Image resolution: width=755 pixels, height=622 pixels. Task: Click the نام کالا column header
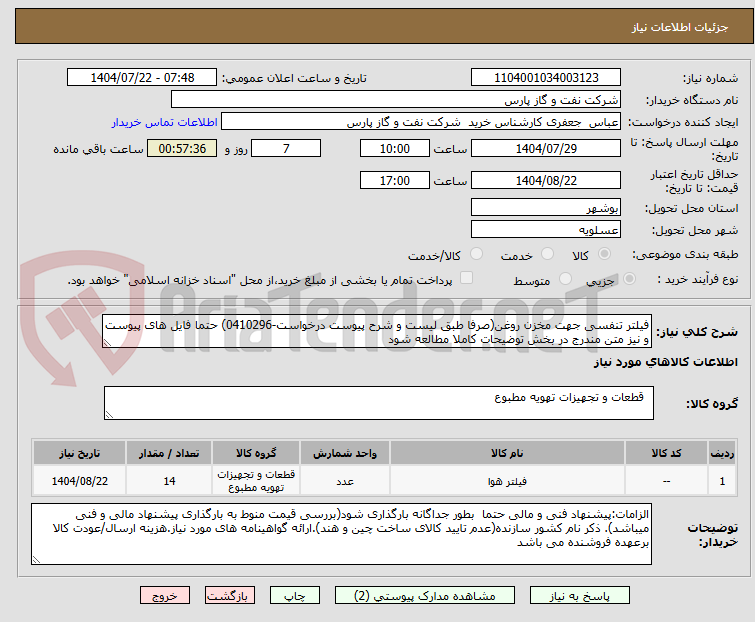pyautogui.click(x=508, y=453)
